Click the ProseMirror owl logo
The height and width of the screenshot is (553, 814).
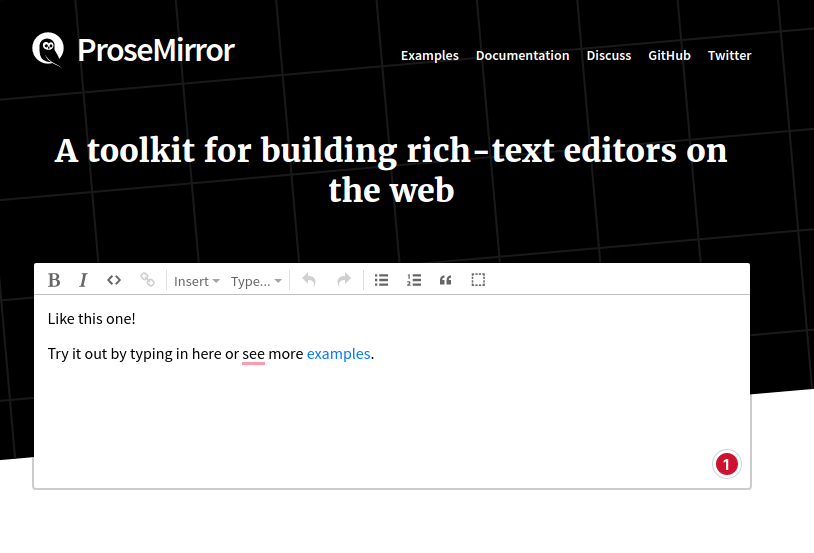point(48,49)
